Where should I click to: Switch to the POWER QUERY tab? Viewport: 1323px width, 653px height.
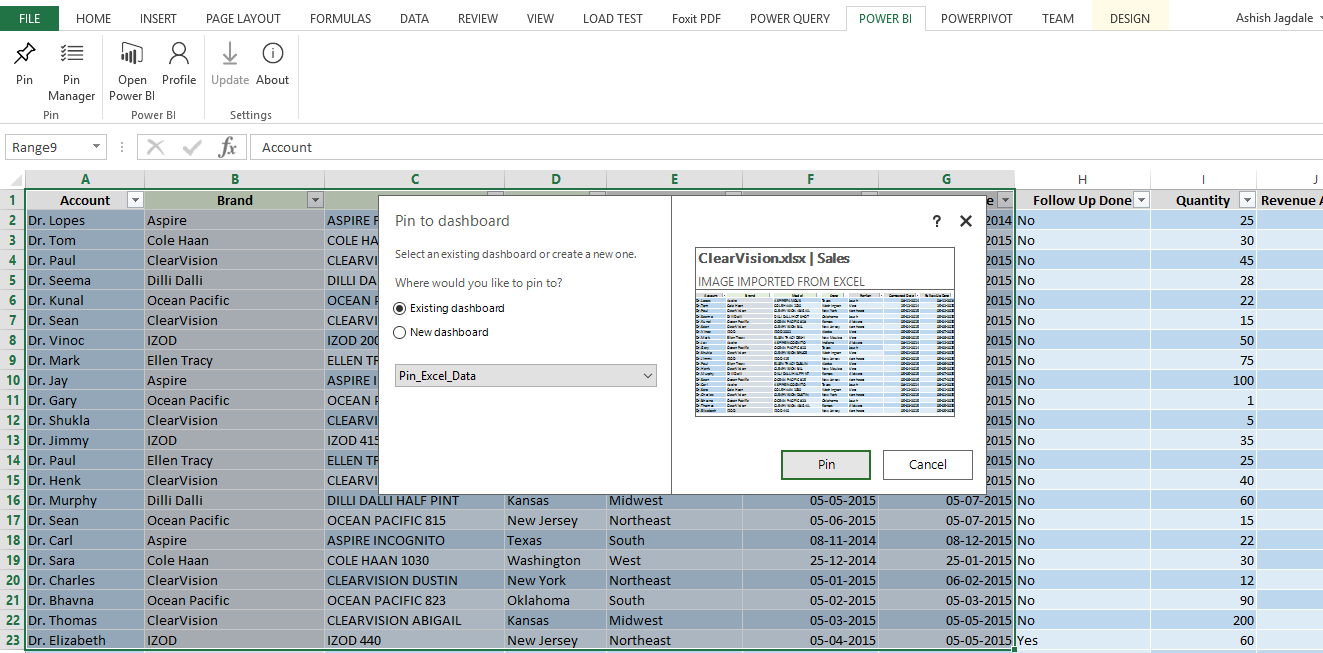pyautogui.click(x=789, y=18)
